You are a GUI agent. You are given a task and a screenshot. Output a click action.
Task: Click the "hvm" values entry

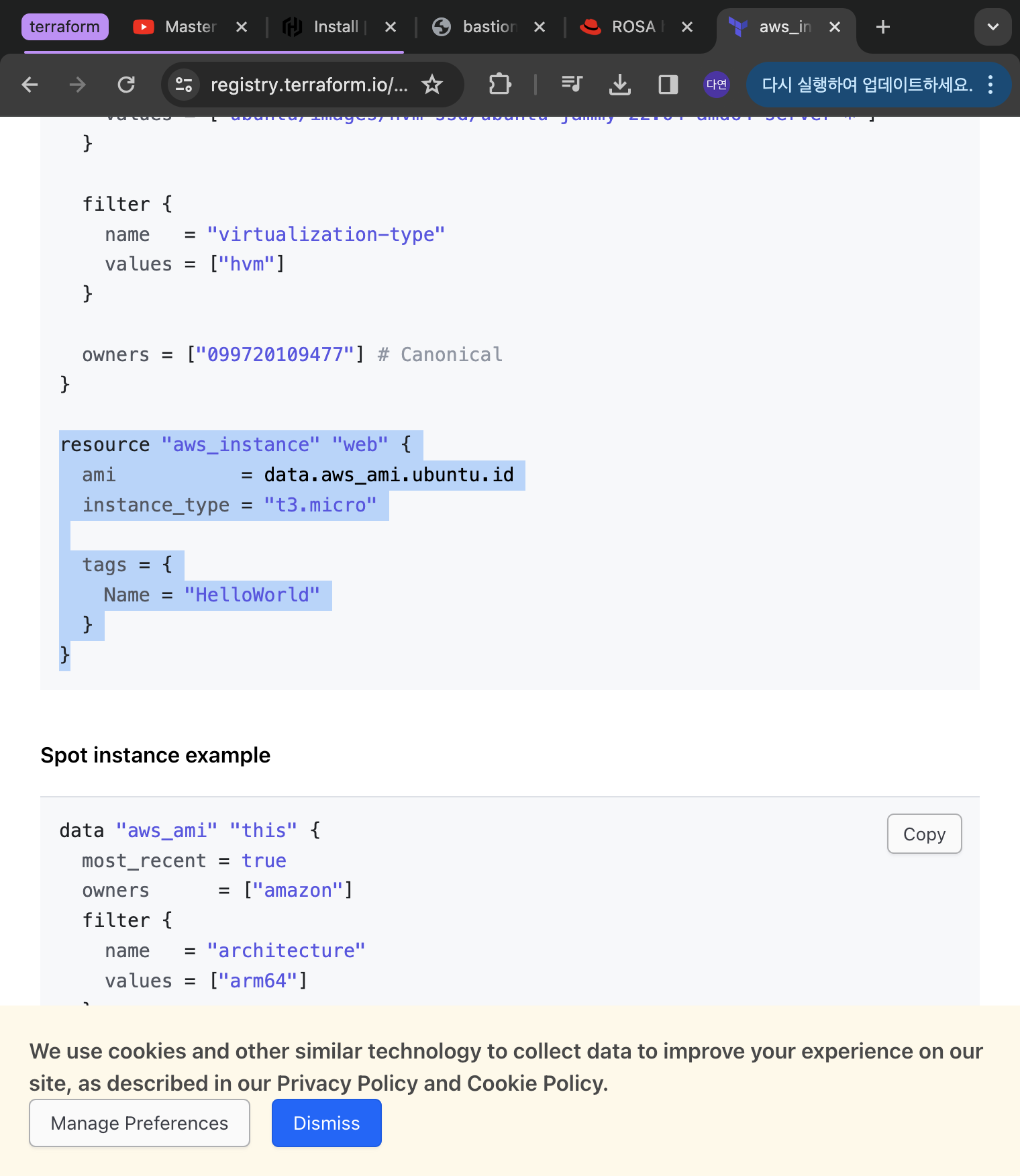(246, 264)
